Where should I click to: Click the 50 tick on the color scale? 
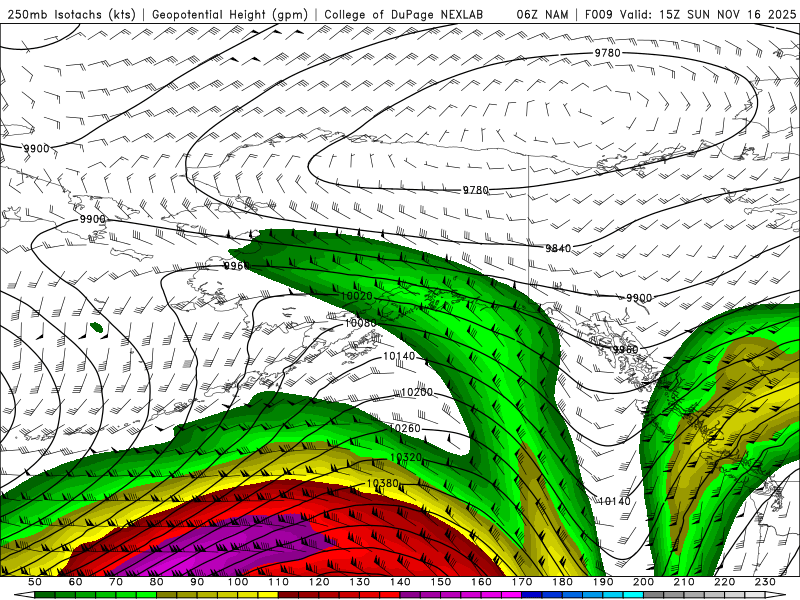coord(35,582)
